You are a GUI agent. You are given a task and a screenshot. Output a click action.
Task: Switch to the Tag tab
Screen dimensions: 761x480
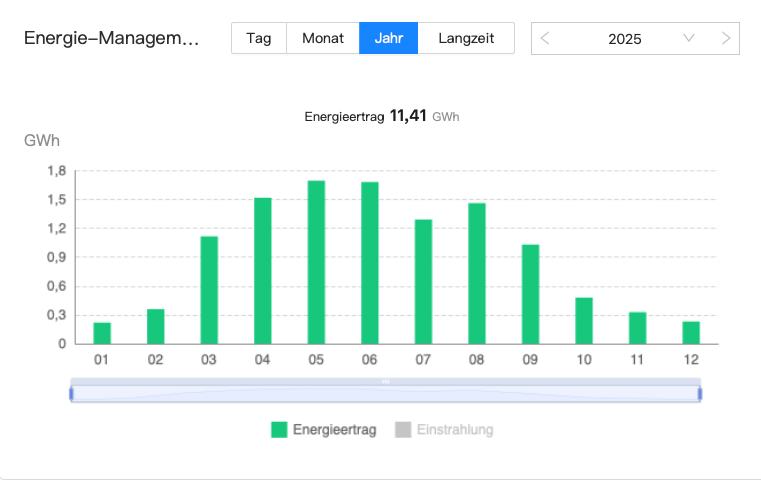(259, 39)
